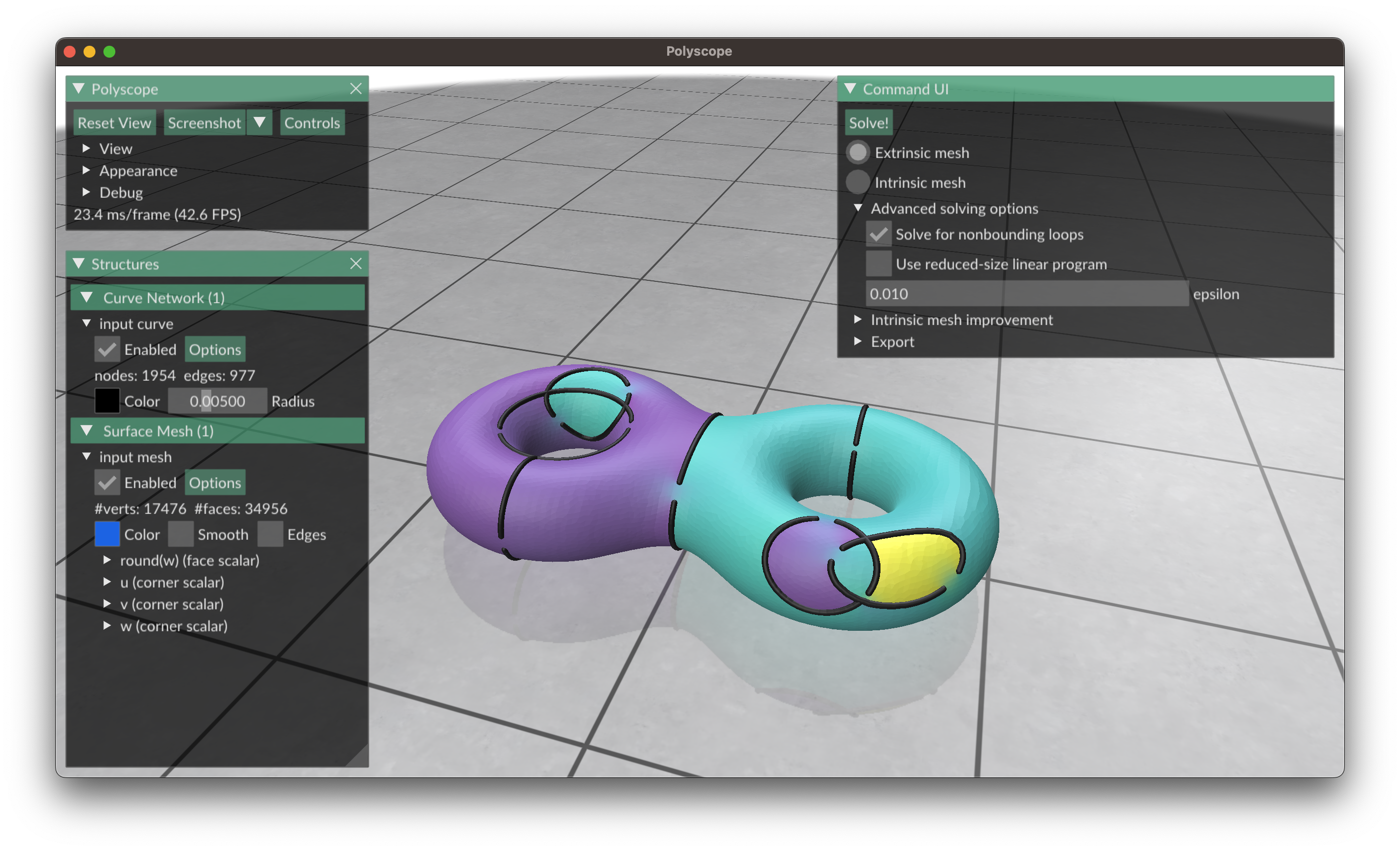Collapse the Structures panel triangle icon
Viewport: 1400px width, 851px height.
79,263
